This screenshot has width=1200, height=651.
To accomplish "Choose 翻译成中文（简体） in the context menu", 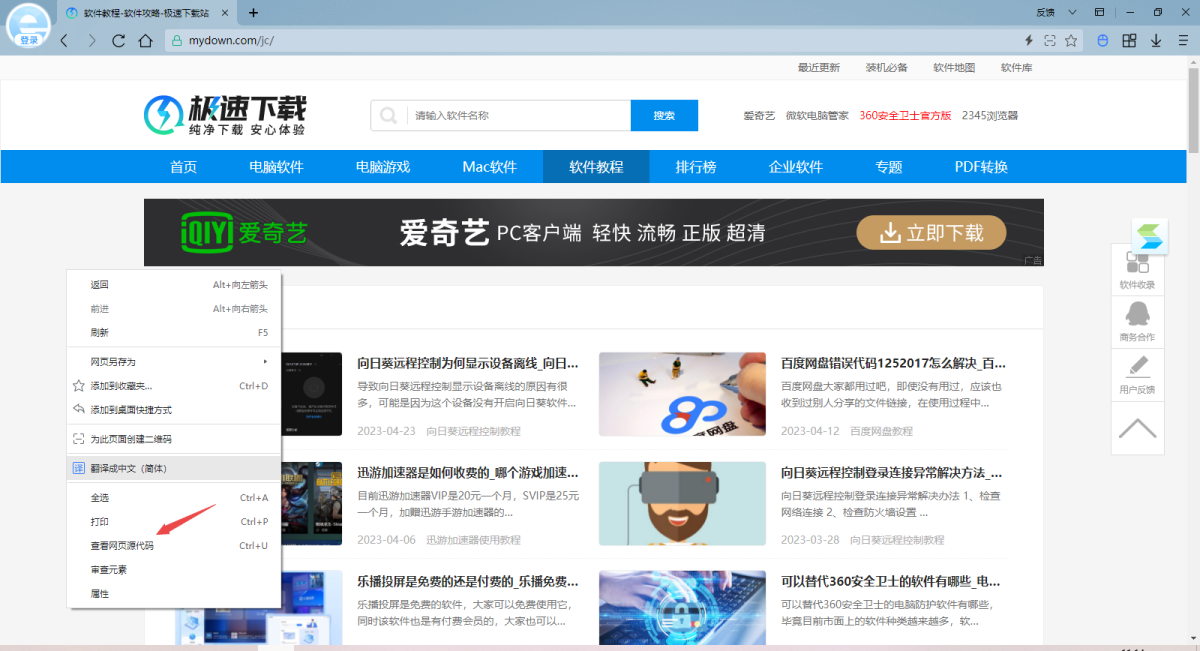I will click(174, 468).
